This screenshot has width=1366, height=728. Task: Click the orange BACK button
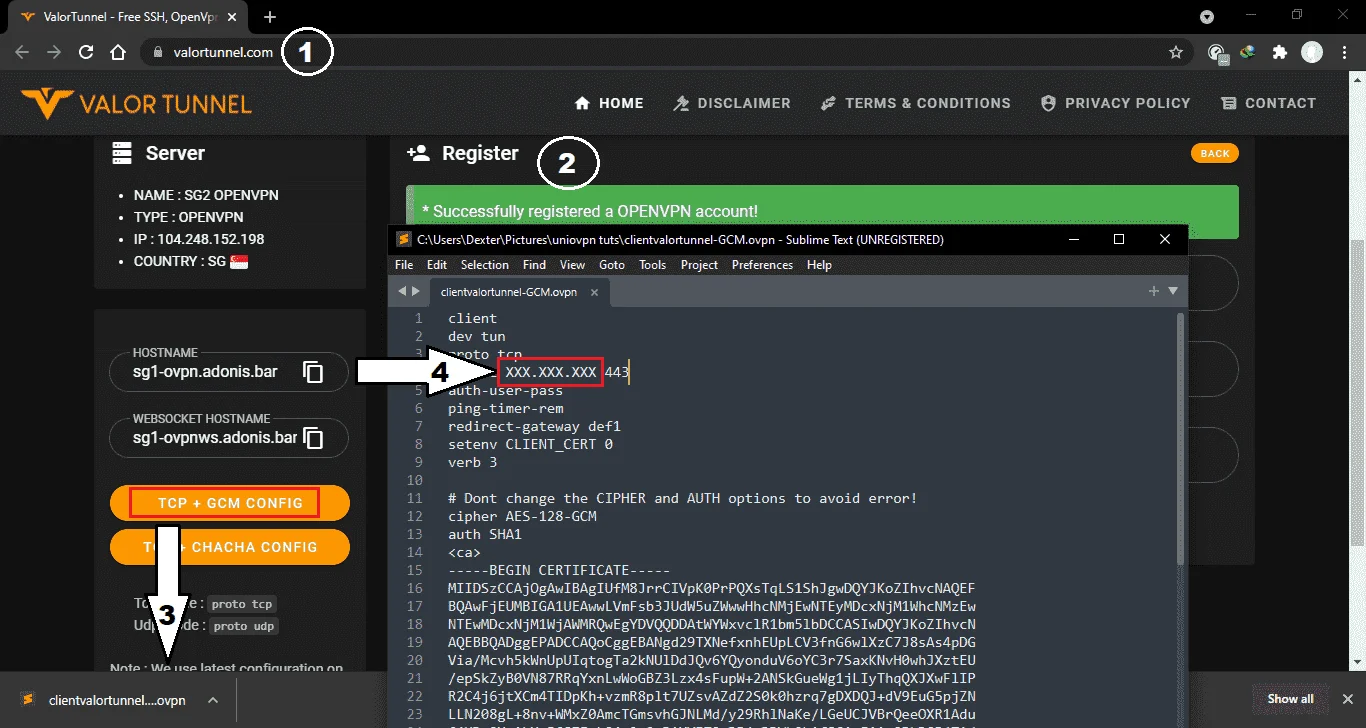[x=1215, y=153]
